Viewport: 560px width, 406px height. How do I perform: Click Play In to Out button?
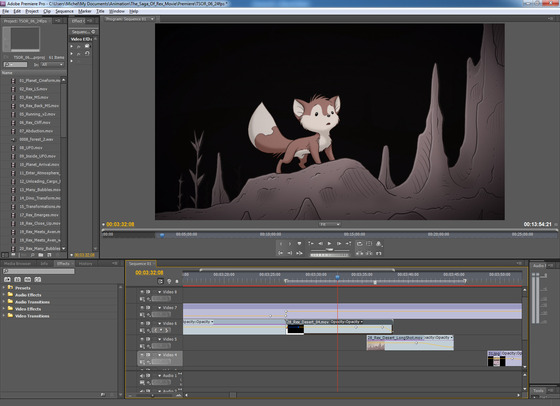[x=299, y=253]
